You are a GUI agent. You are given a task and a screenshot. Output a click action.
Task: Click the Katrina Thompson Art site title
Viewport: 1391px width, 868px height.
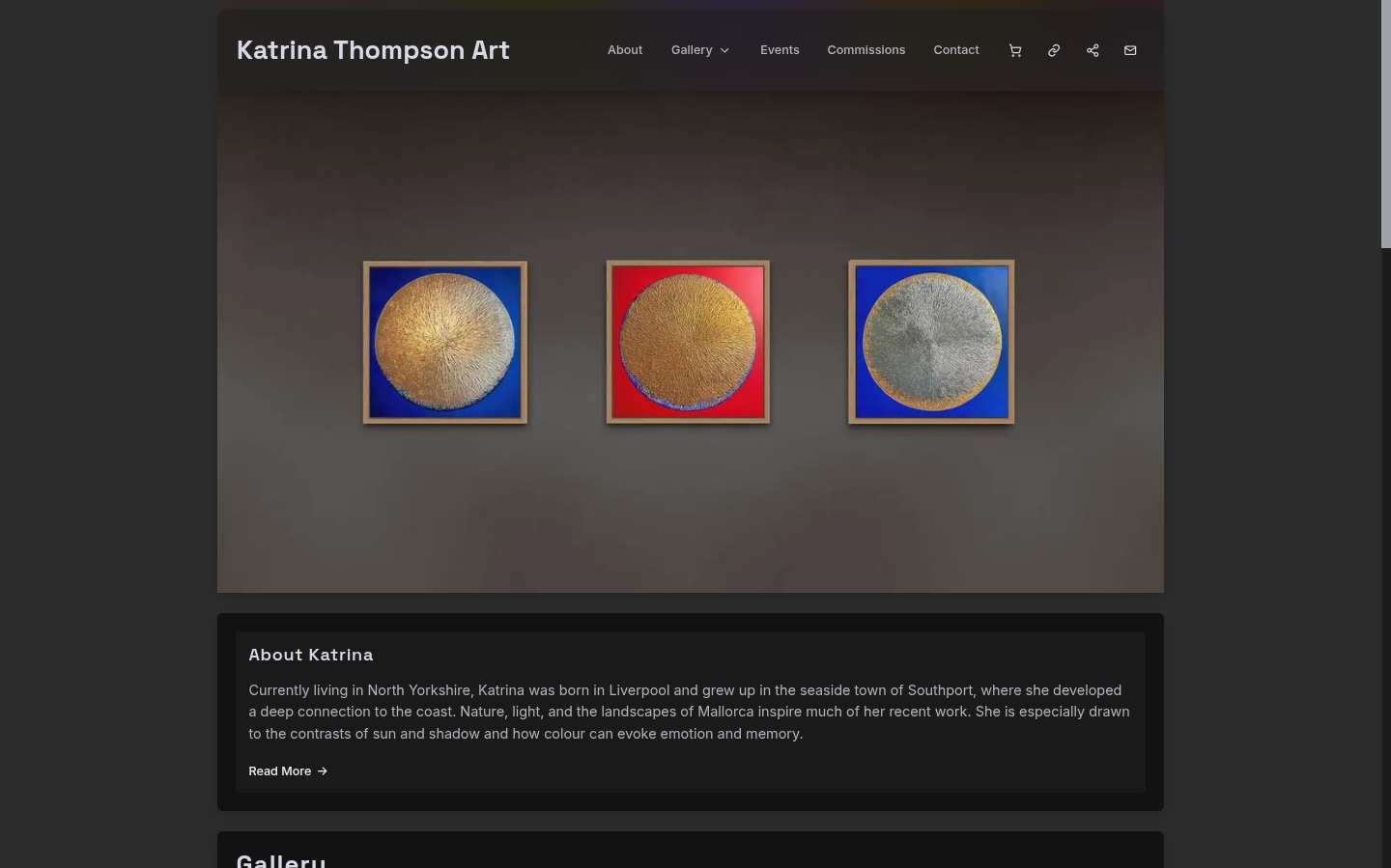[x=373, y=50]
